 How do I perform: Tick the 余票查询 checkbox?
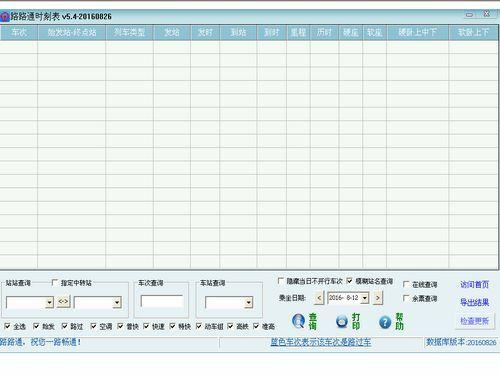[406, 298]
